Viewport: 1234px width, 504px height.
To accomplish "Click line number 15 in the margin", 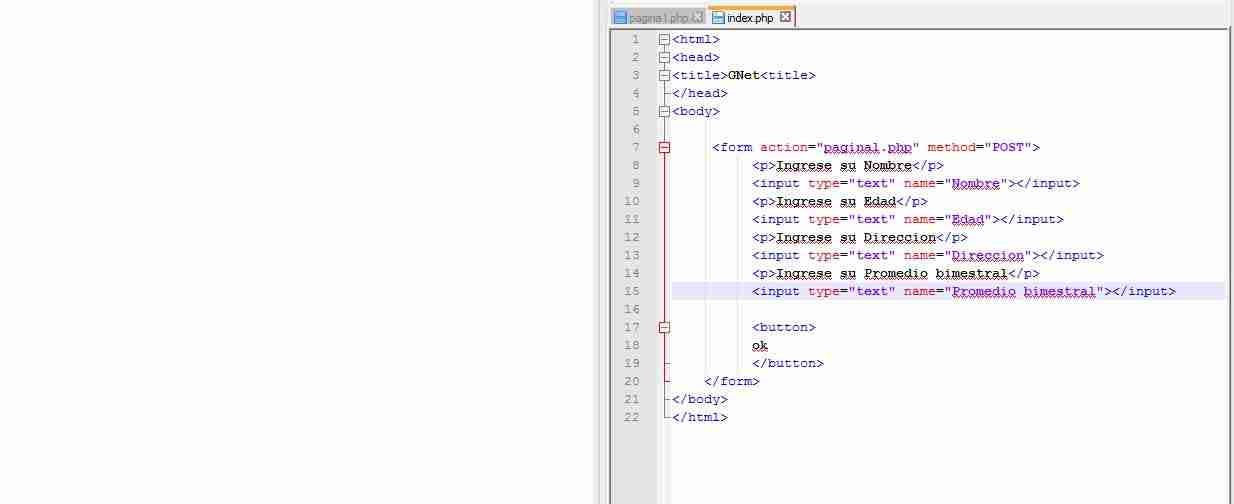I will [x=631, y=292].
